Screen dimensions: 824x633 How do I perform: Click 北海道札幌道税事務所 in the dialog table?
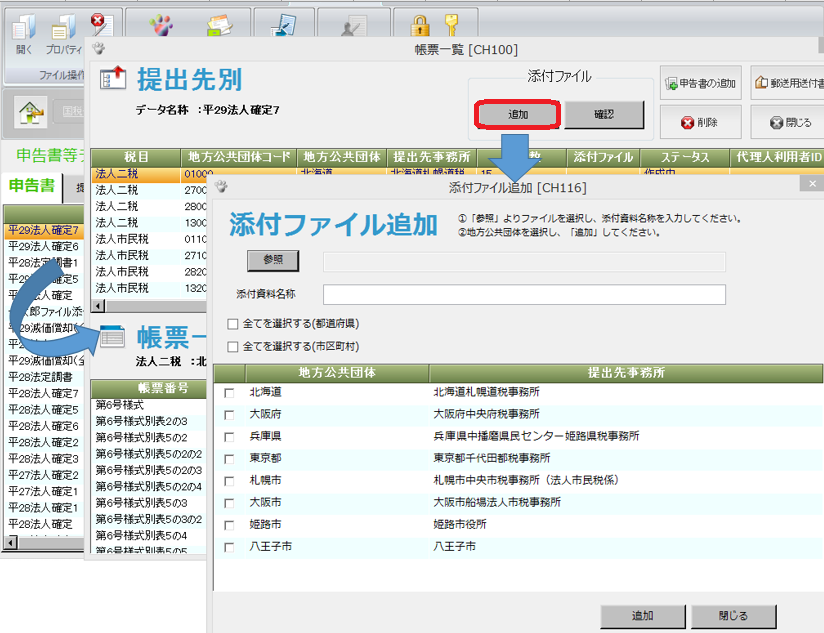click(x=487, y=392)
